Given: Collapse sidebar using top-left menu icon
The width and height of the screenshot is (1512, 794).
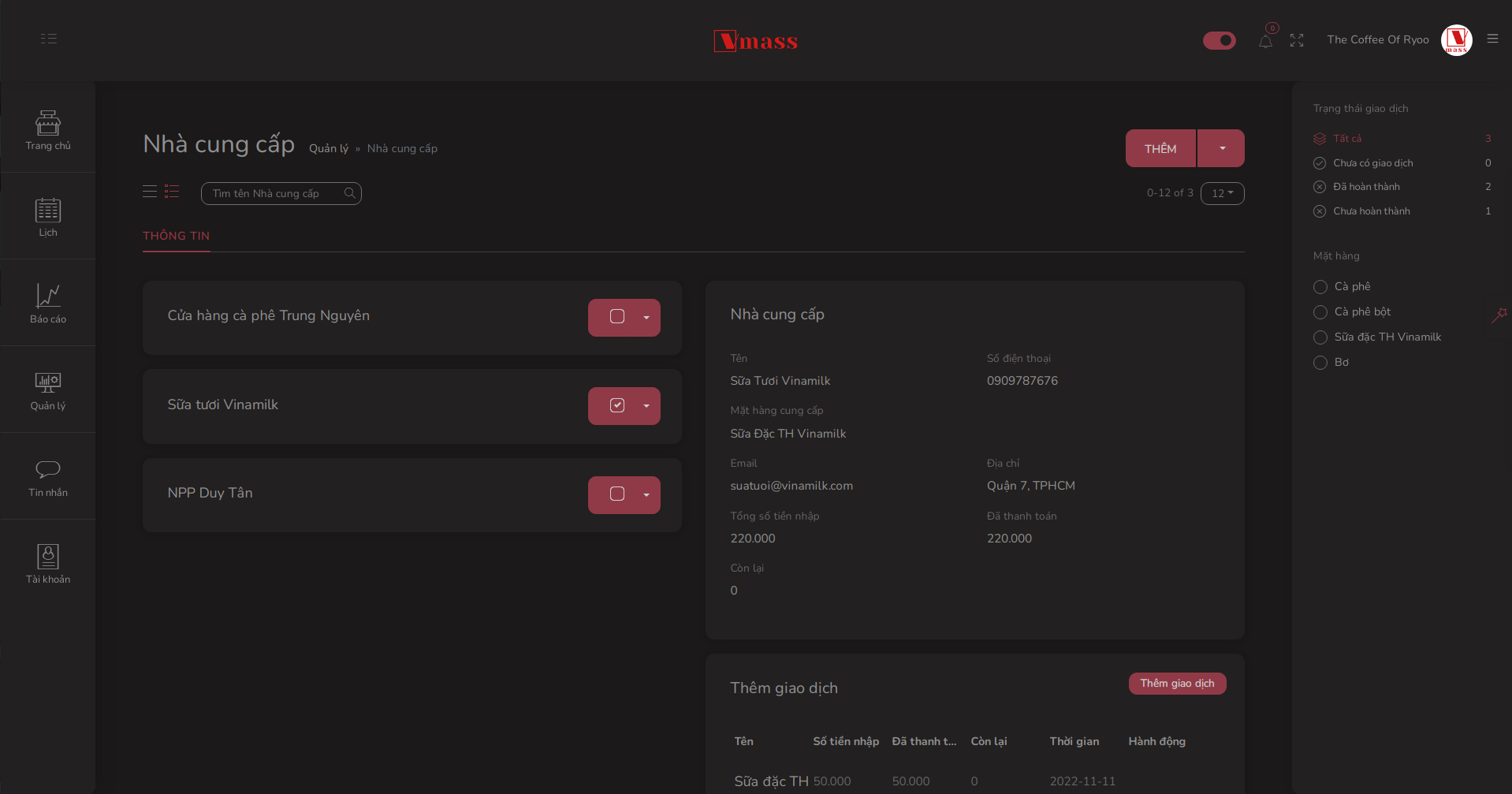Looking at the screenshot, I should (x=49, y=39).
